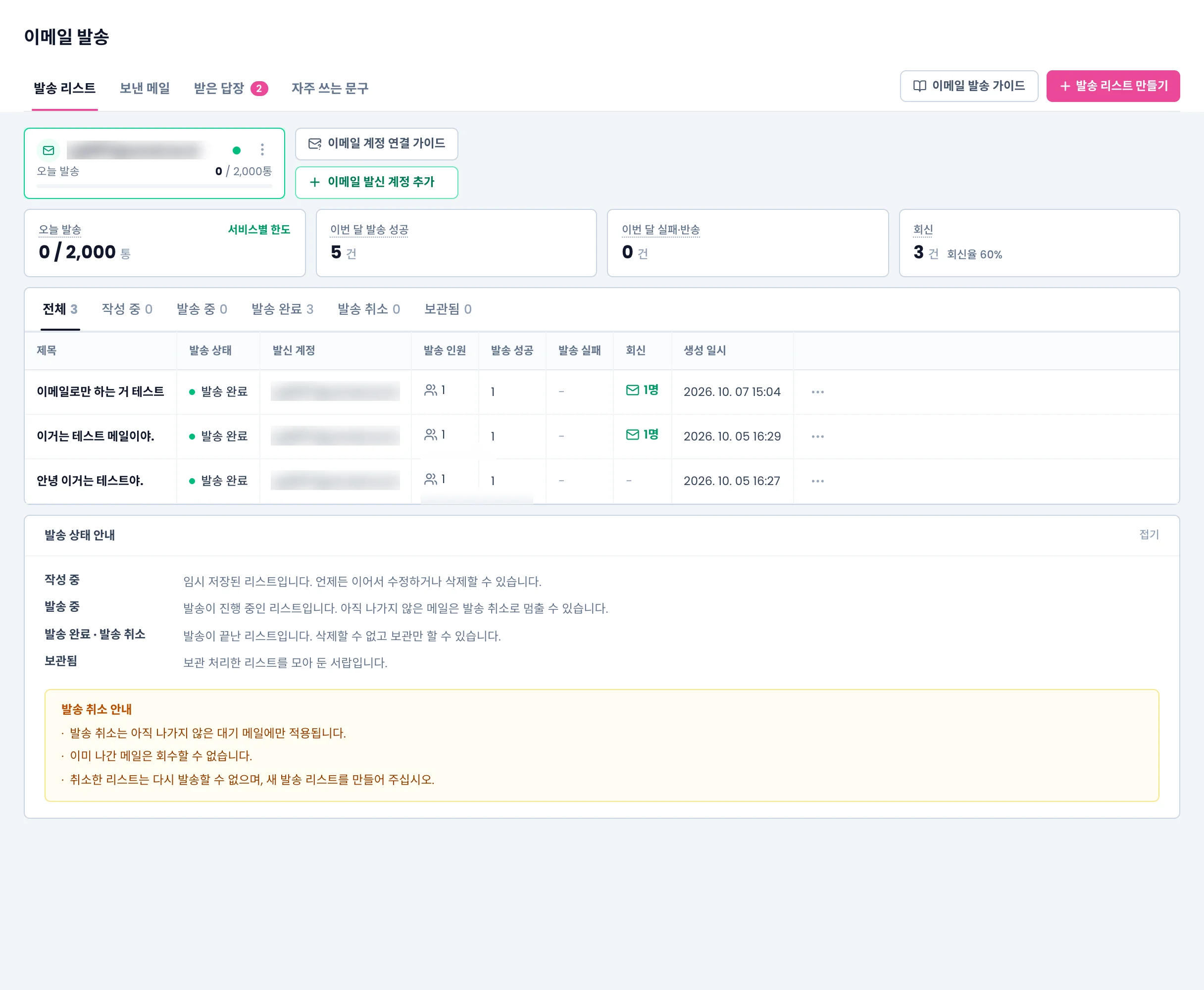
Task: Filter list by 전체 3
Action: coord(60,309)
